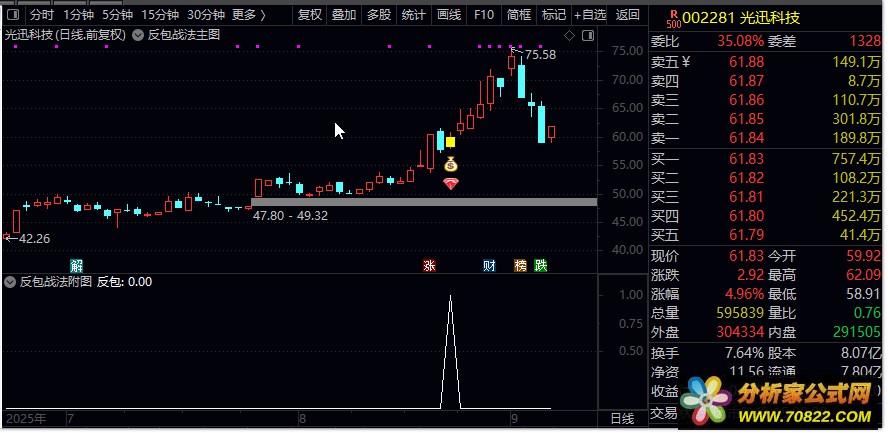Toggle the panel icon right of the diamond
The width and height of the screenshot is (888, 433).
coord(588,36)
